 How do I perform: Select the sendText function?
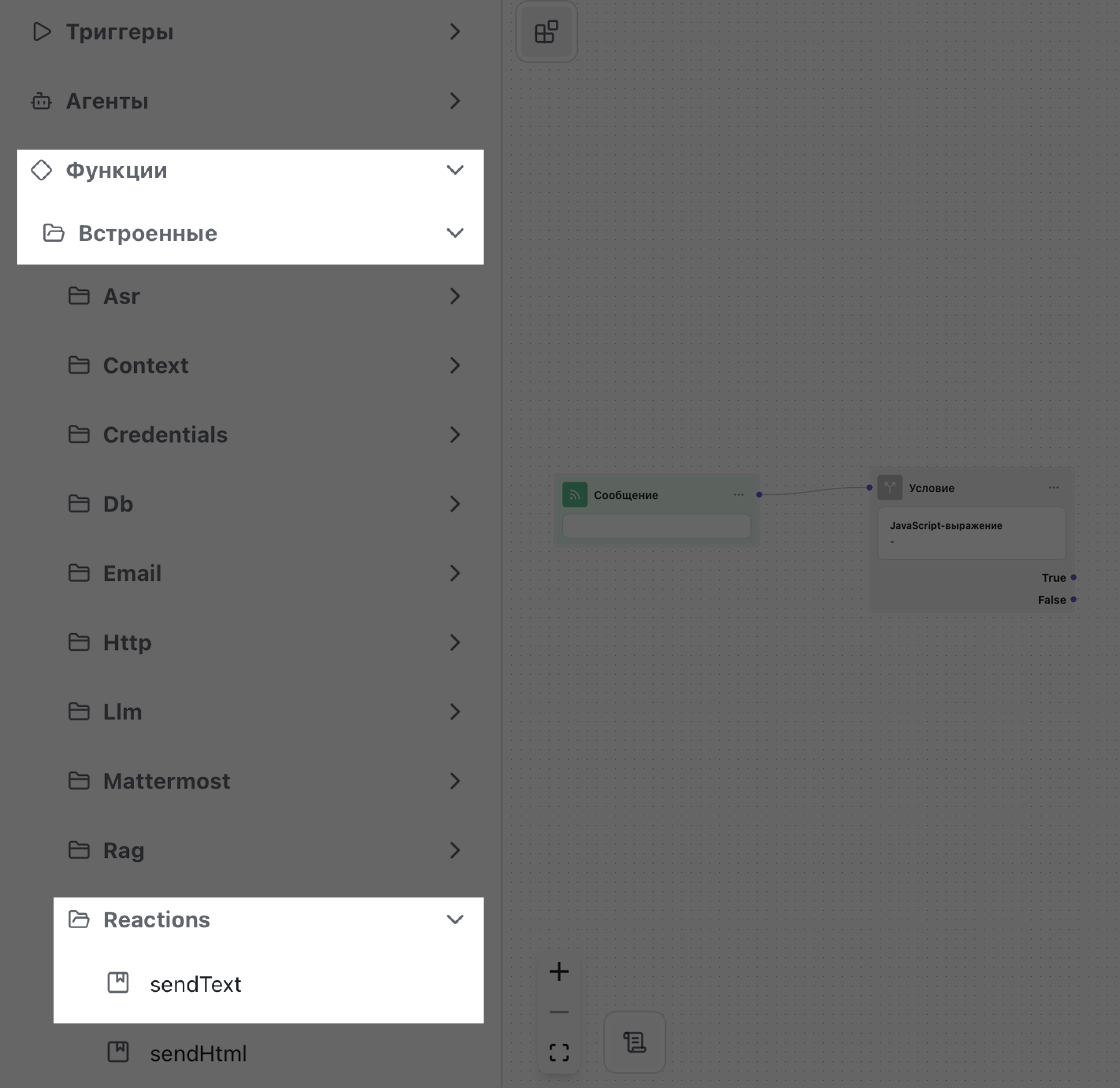coord(196,984)
